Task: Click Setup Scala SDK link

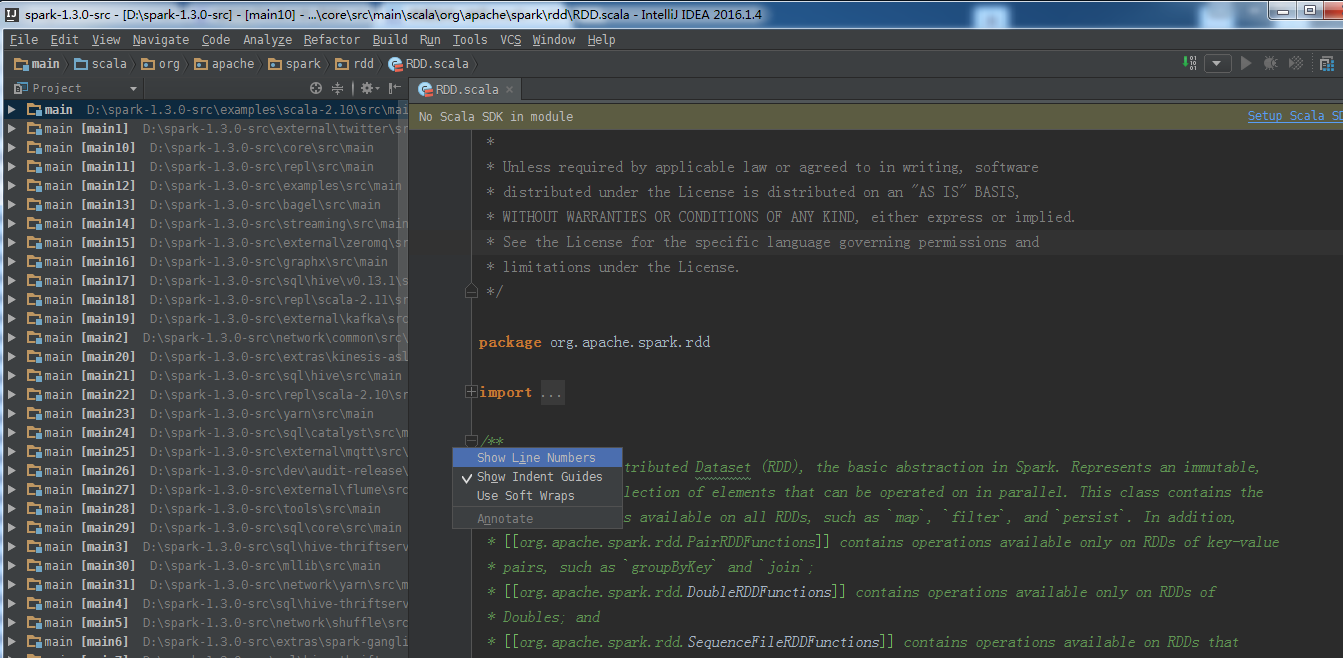Action: 1295,116
